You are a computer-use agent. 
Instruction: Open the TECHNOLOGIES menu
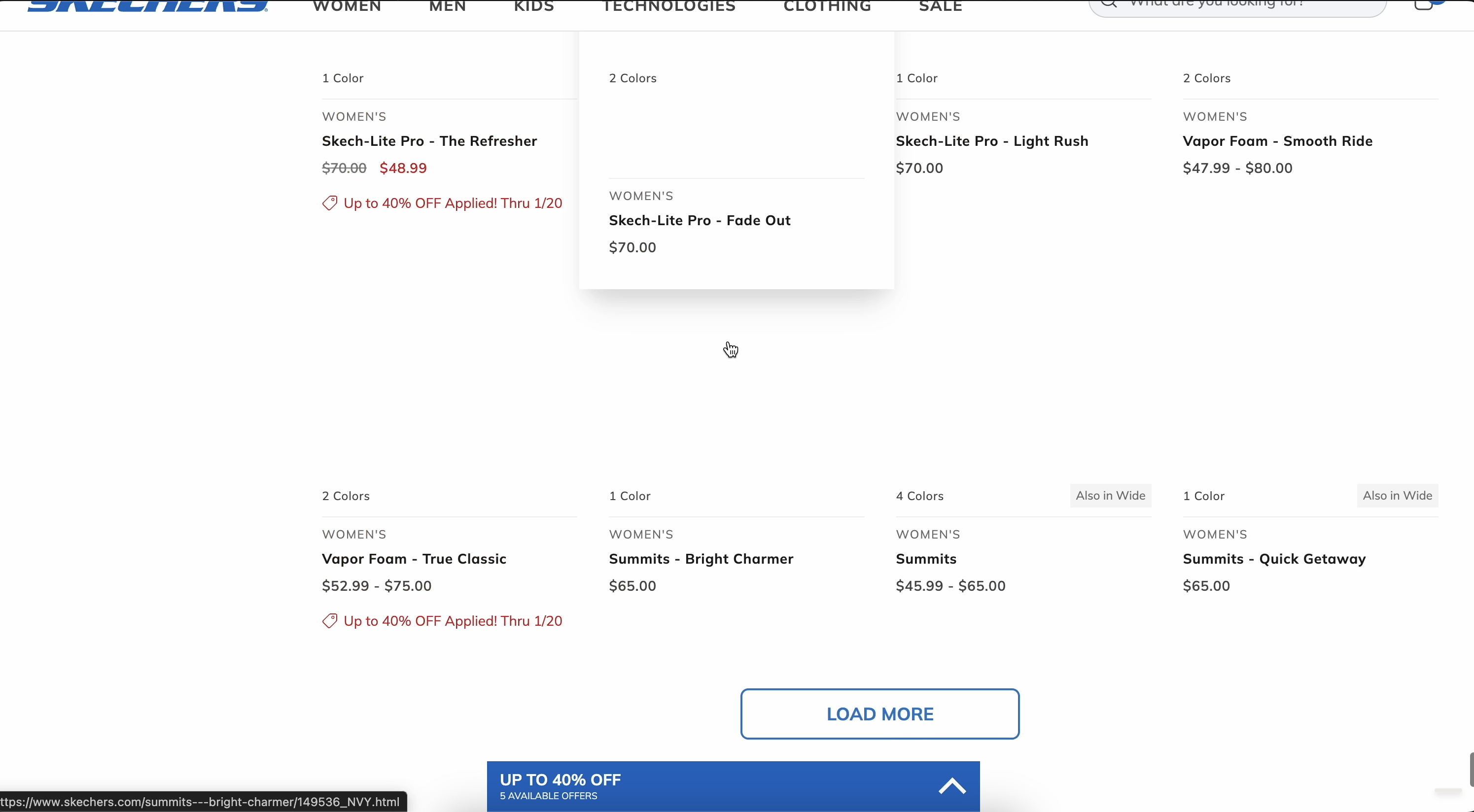pos(668,7)
